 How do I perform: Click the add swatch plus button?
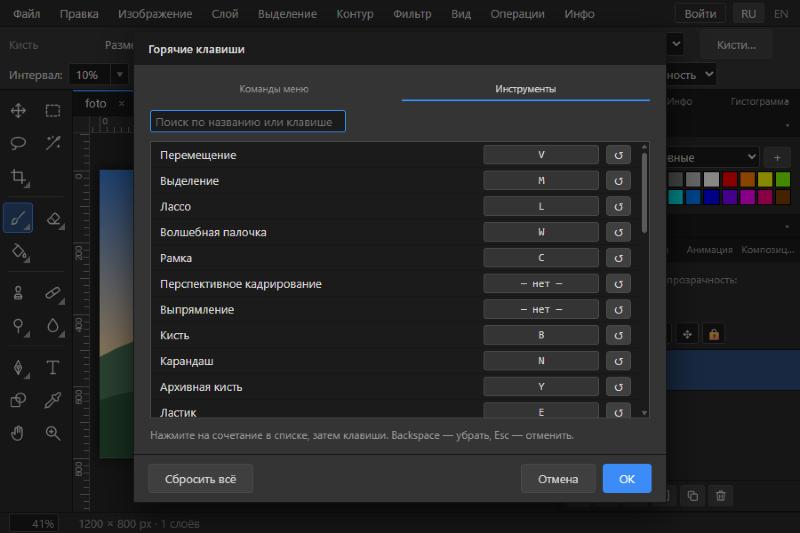coord(777,158)
